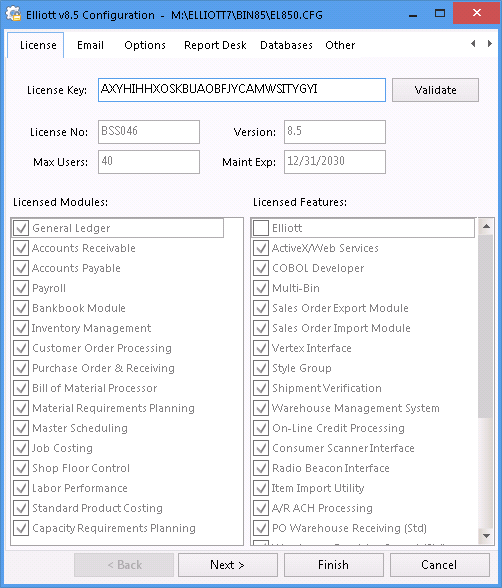
Task: Click the Next > button
Action: coord(228,565)
